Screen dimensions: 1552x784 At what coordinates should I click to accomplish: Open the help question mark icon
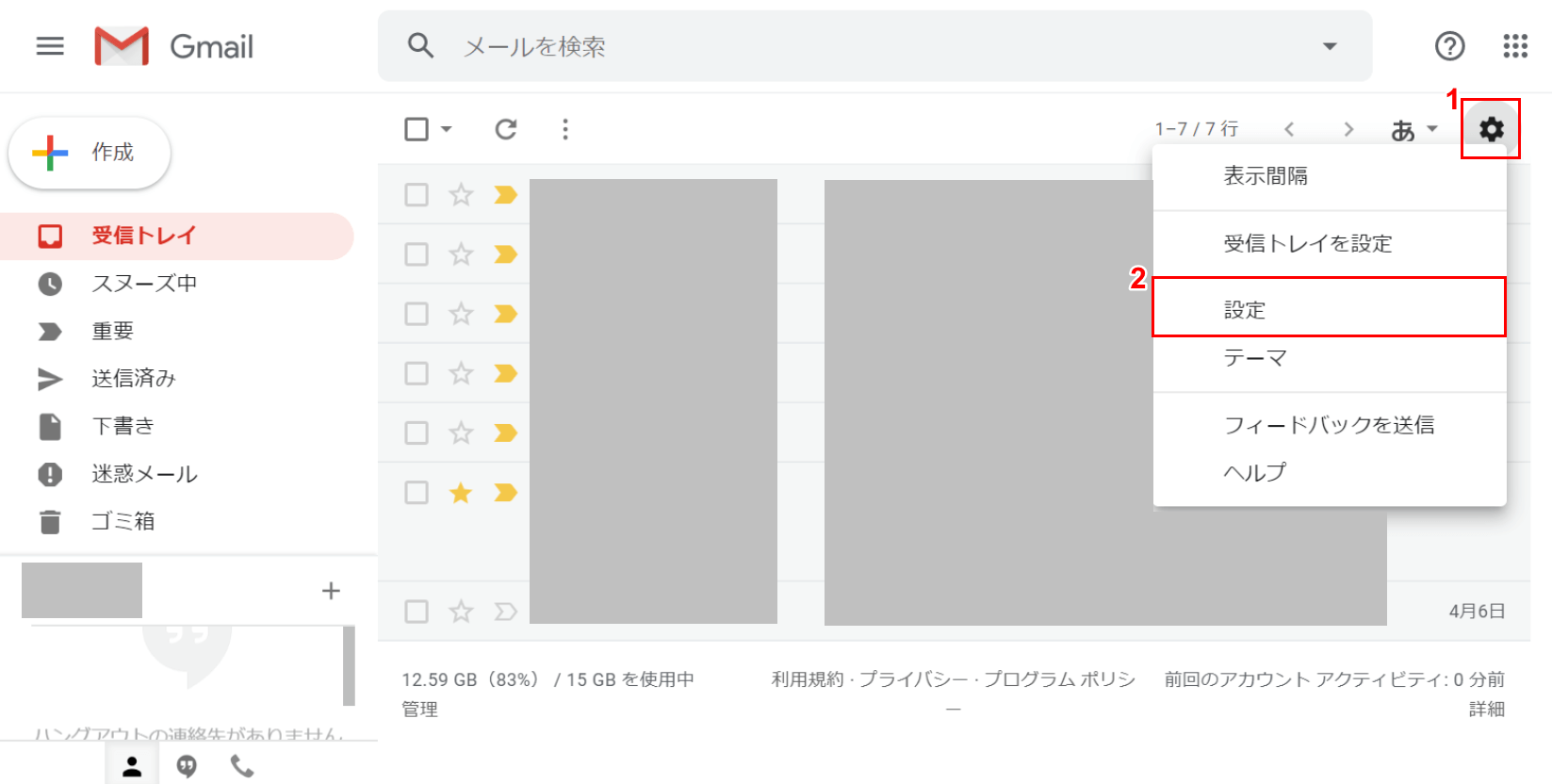point(1449,45)
